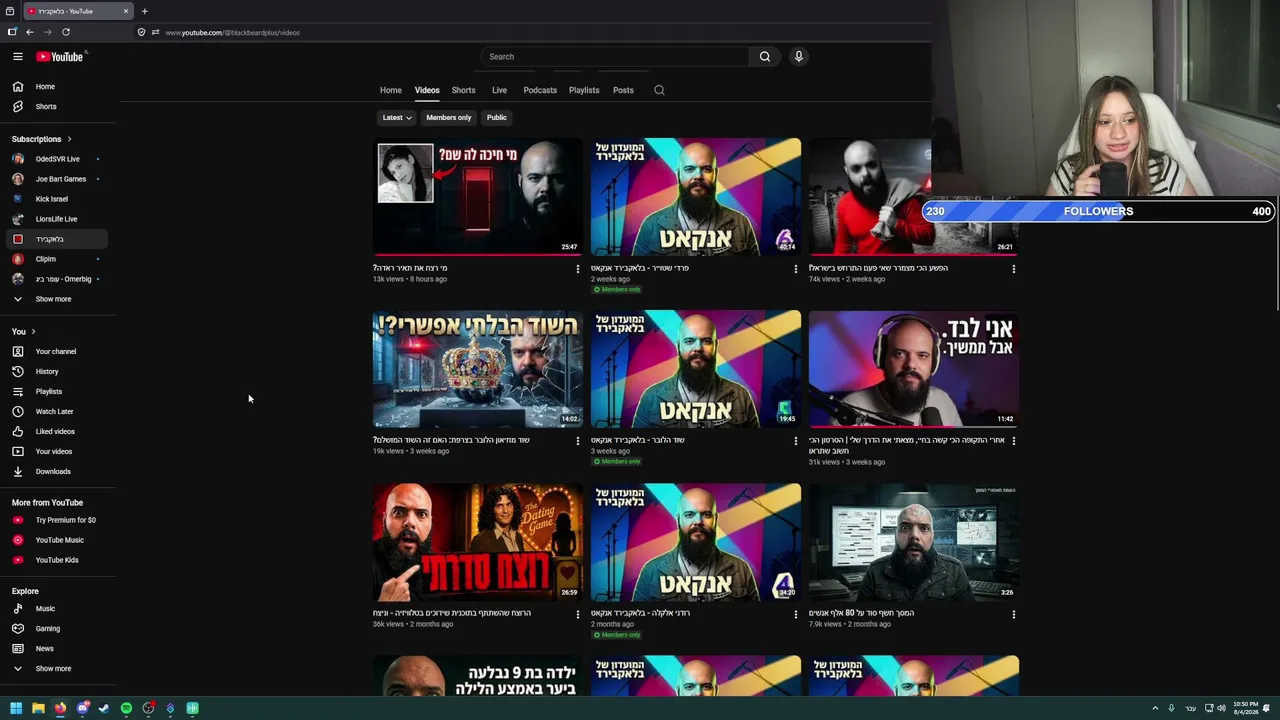This screenshot has width=1280, height=720.
Task: Open Playlists in the You section
Action: 58,392
